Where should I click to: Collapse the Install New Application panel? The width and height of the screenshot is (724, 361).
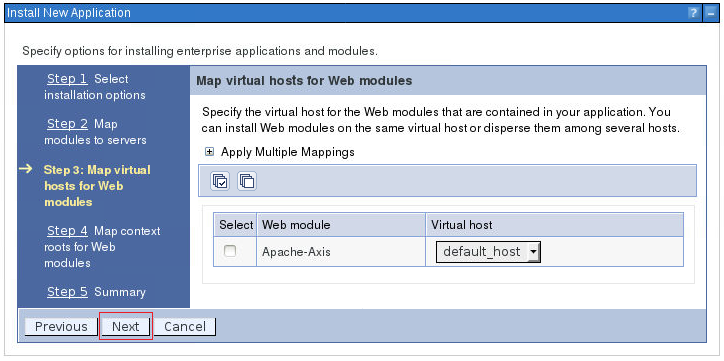(710, 13)
